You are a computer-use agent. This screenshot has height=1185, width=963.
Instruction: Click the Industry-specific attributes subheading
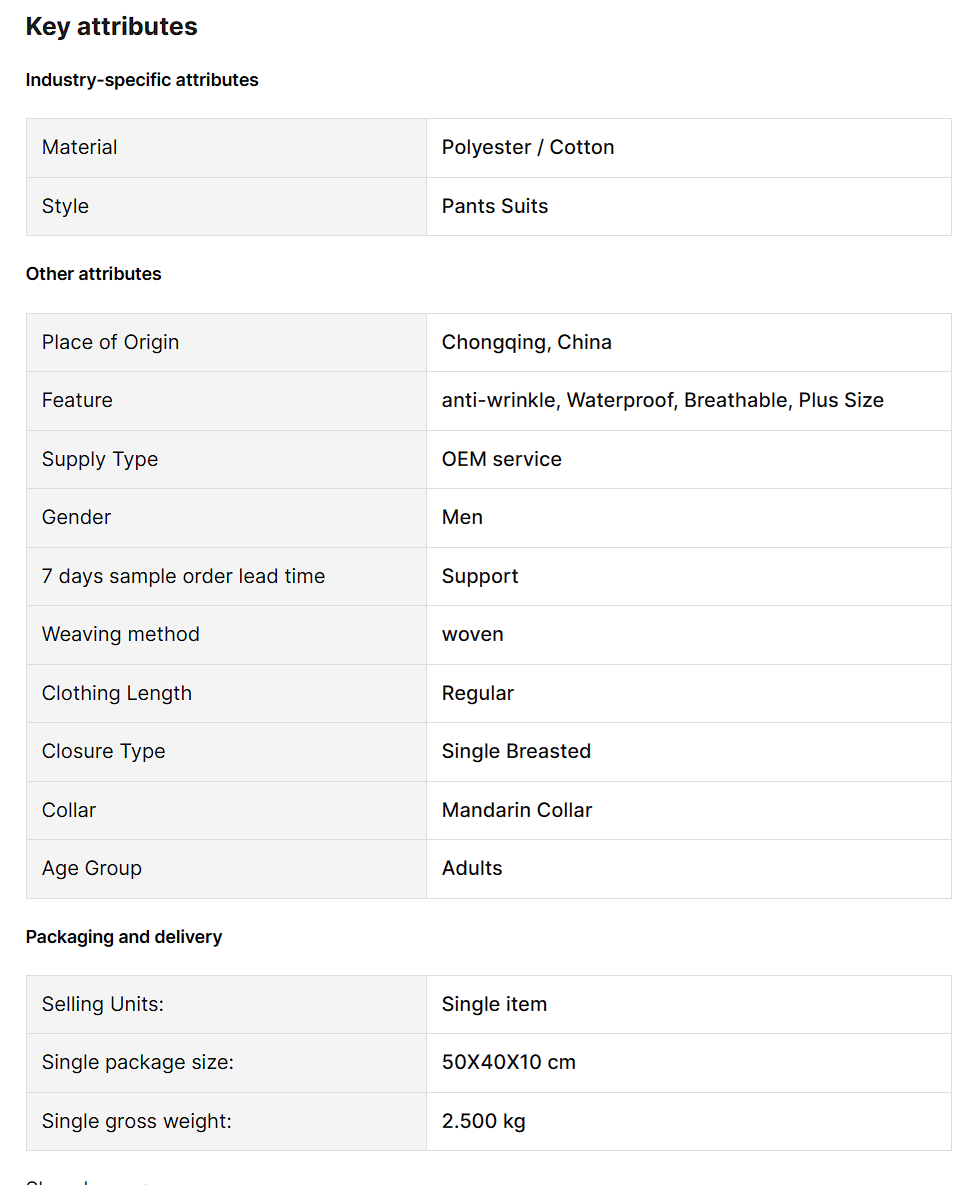(142, 80)
